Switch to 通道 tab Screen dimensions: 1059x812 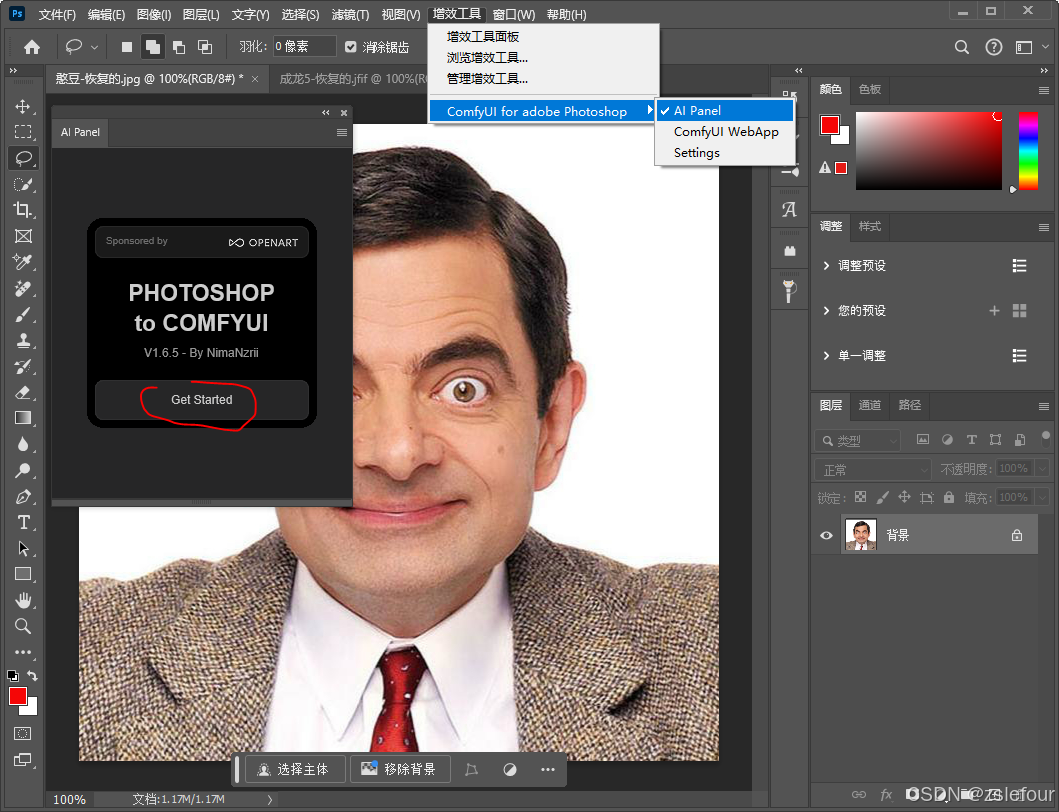pyautogui.click(x=869, y=405)
